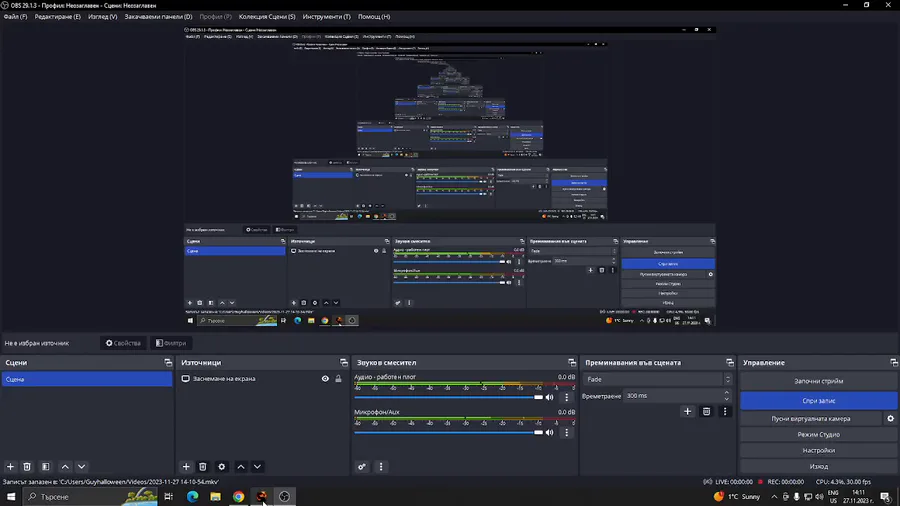Open transition properties three-dot menu
Viewport: 900px width, 506px height.
(x=725, y=411)
